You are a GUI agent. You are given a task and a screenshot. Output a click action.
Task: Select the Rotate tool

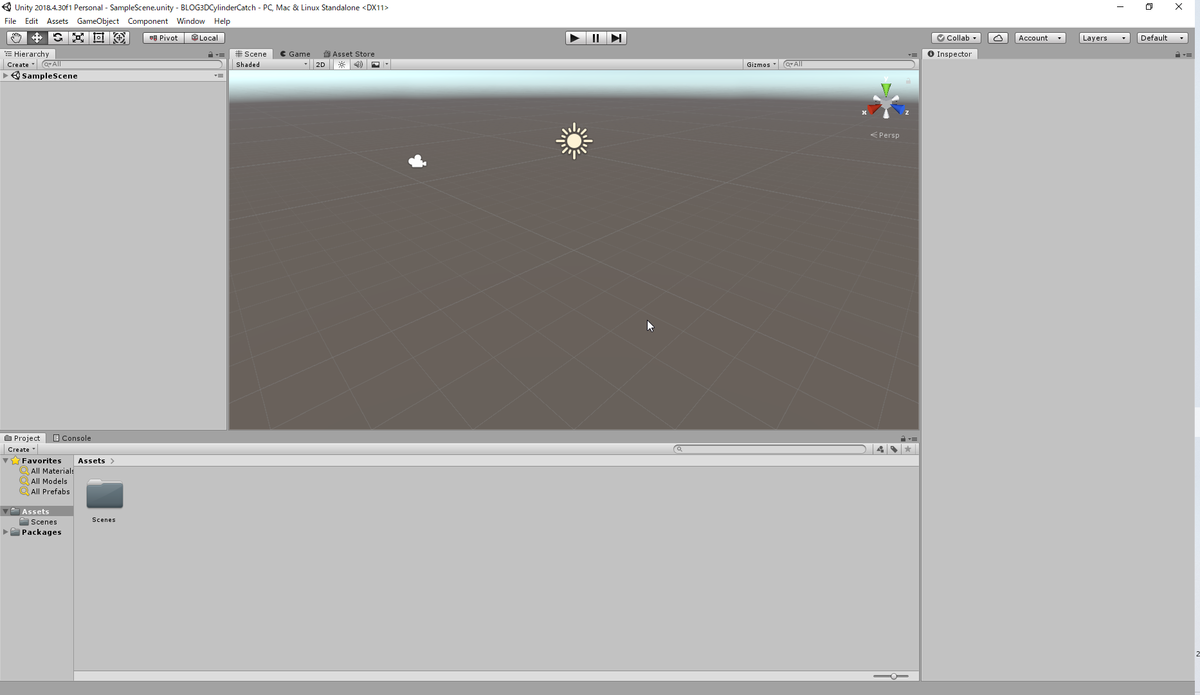tap(57, 38)
